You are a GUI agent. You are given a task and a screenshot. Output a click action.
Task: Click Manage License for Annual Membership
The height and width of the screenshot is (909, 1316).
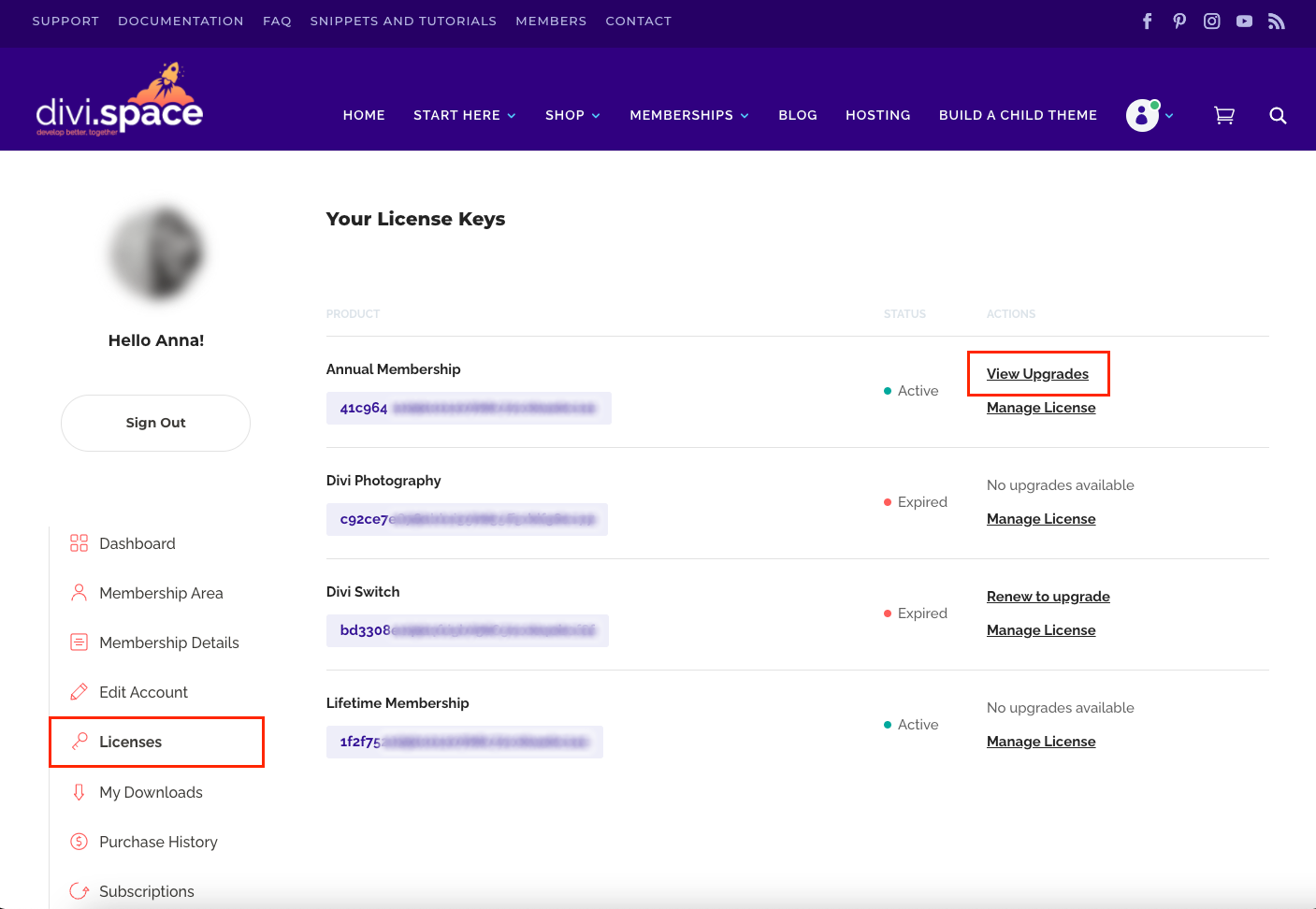click(x=1041, y=408)
